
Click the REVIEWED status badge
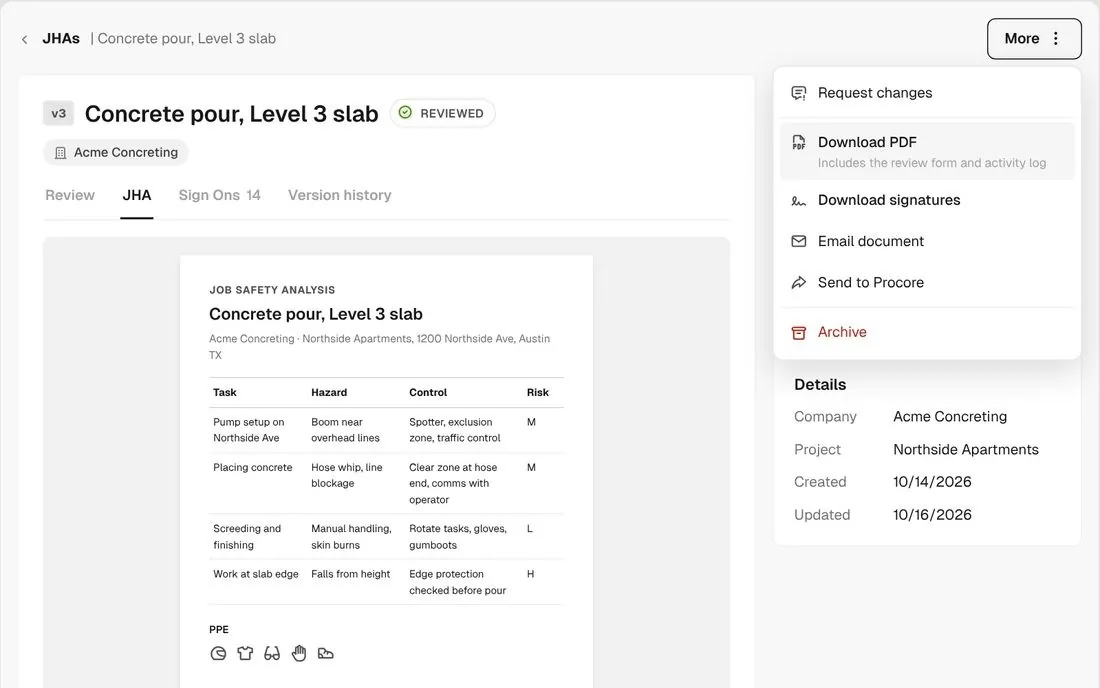(442, 113)
